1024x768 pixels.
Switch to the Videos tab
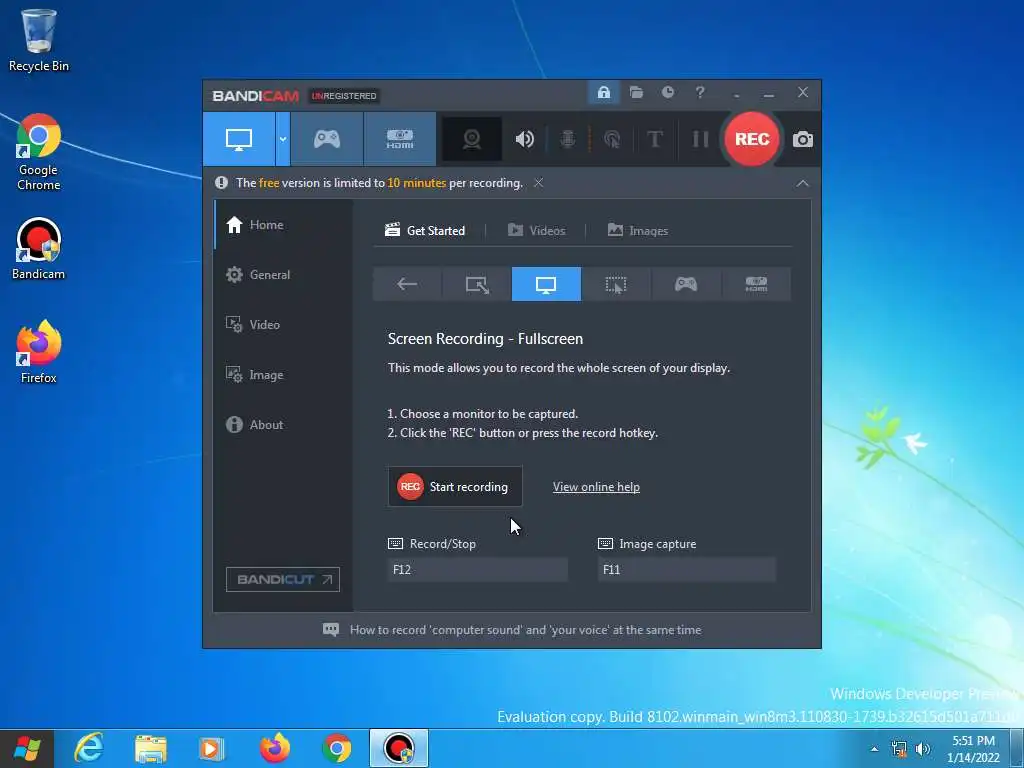coord(536,231)
